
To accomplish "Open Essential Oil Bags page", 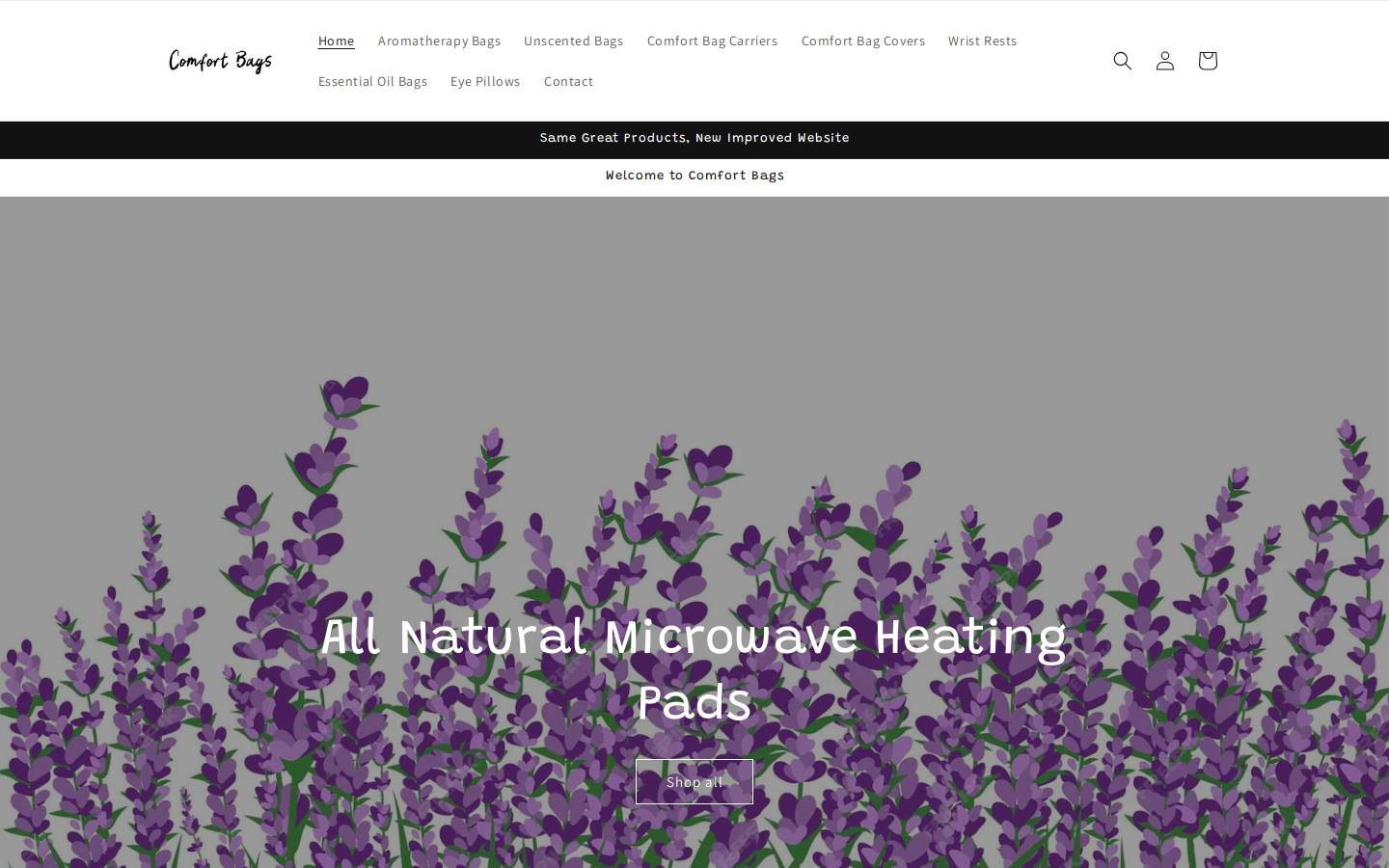I will (x=372, y=81).
